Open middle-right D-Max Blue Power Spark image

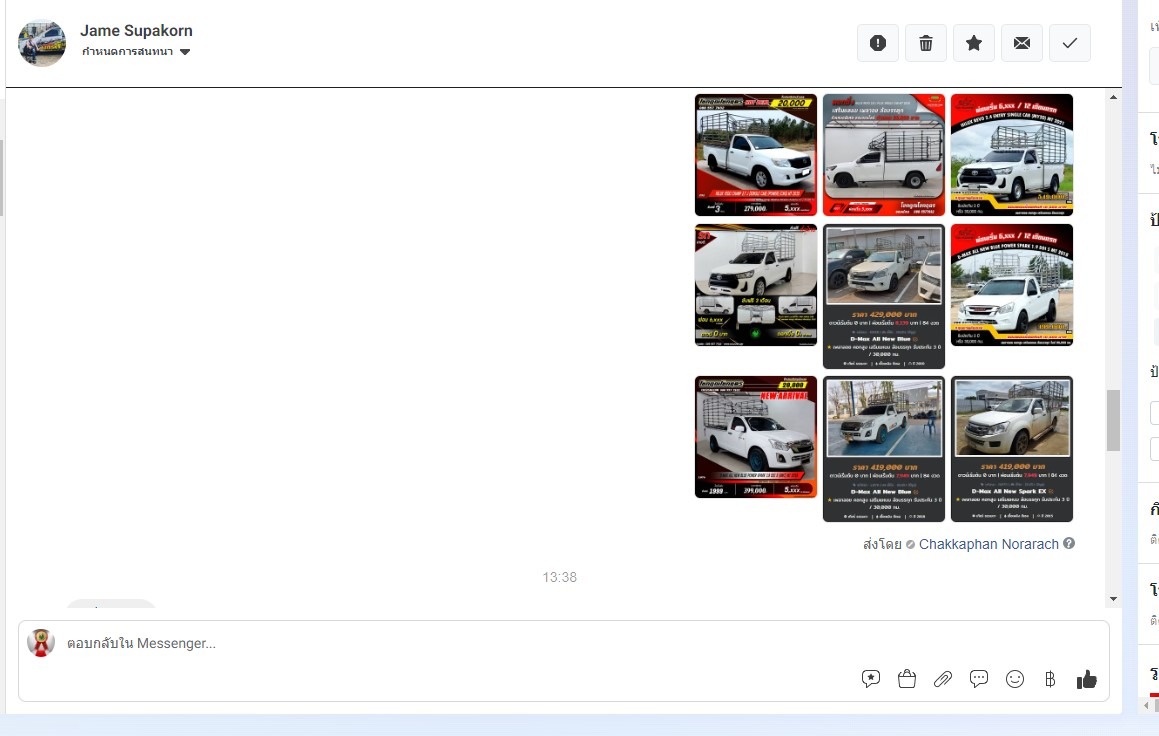tap(1011, 284)
